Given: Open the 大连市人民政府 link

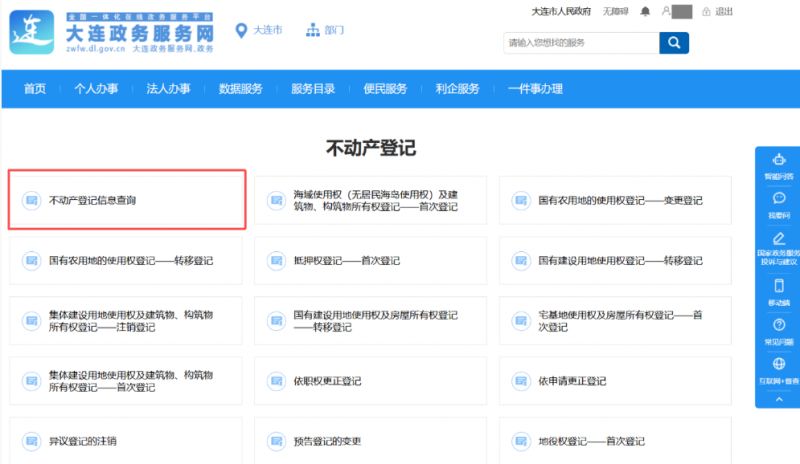Looking at the screenshot, I should click(x=561, y=11).
